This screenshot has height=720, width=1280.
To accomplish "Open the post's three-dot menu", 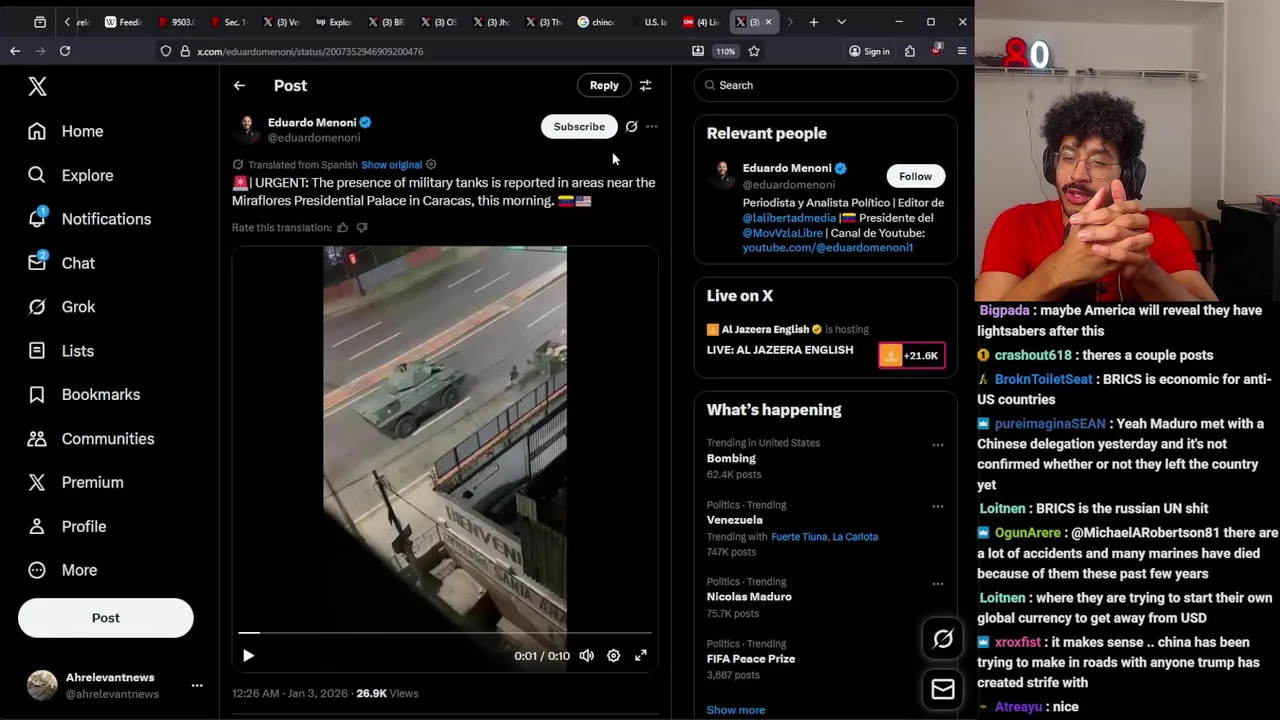I will point(652,127).
